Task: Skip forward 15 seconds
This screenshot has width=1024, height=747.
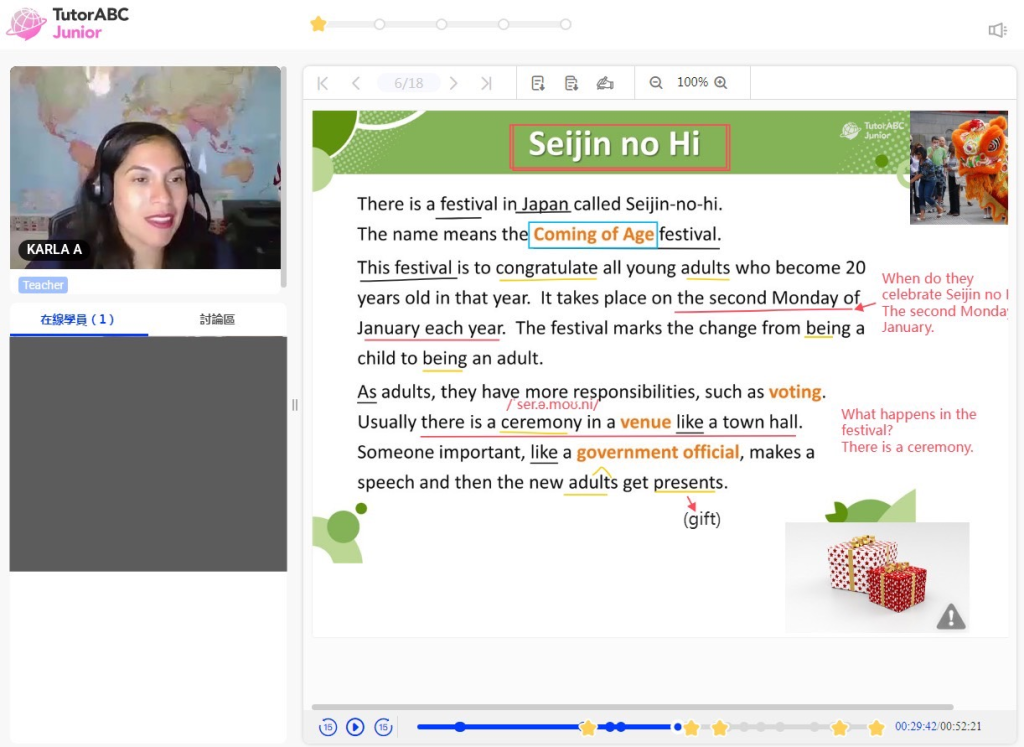Action: pos(383,727)
